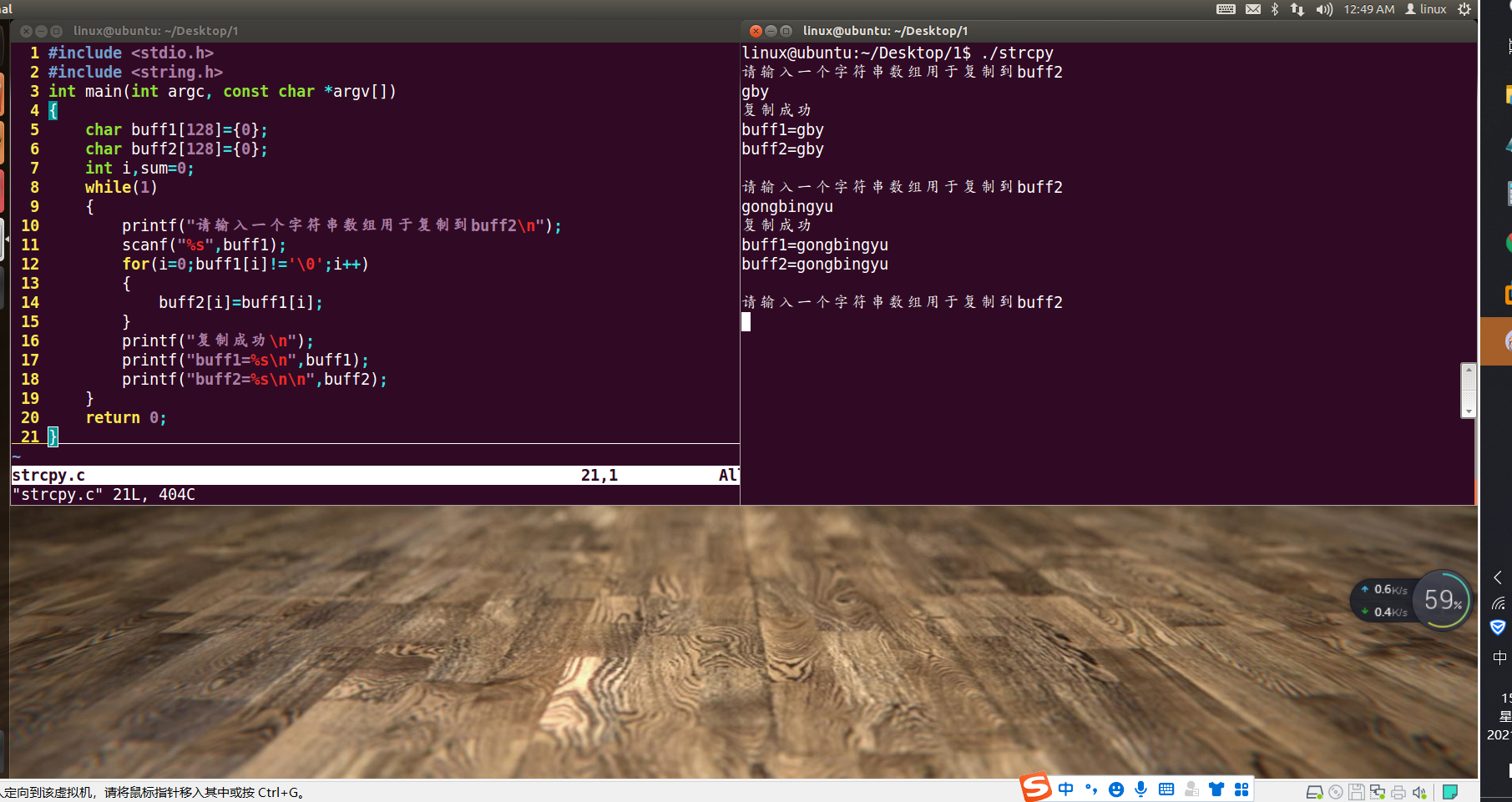Maximize the right terminal window
Viewport: 1512px width, 802px height.
tap(786, 31)
